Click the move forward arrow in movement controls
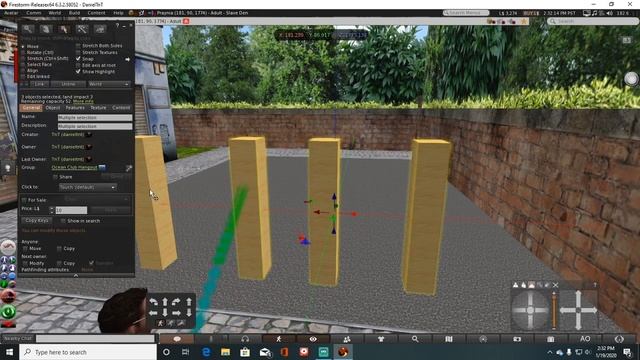The height and width of the screenshot is (360, 640). pyautogui.click(x=165, y=302)
